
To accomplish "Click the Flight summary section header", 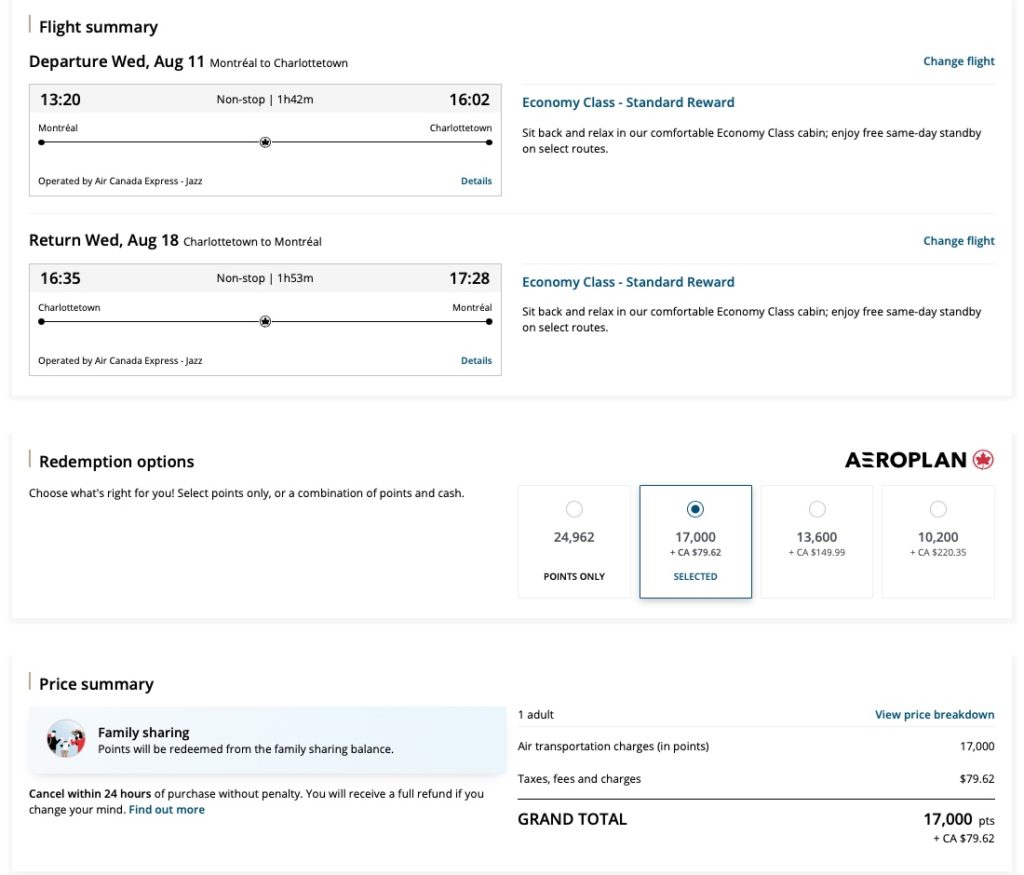I will pos(97,27).
